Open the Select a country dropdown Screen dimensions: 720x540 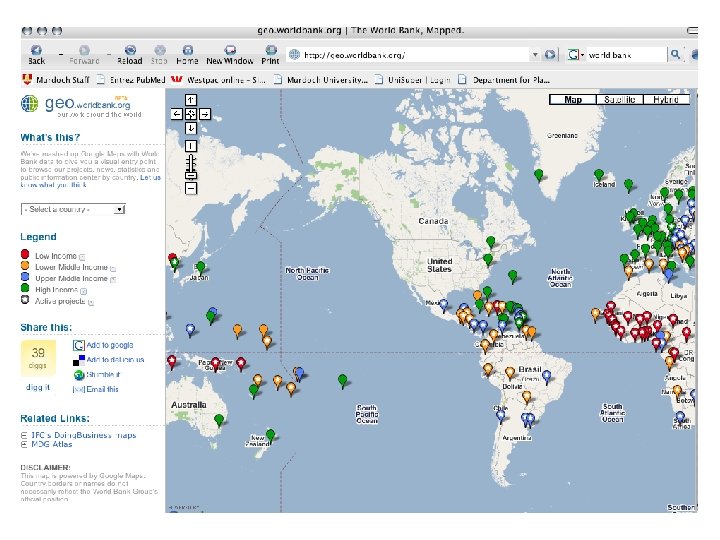[73, 209]
